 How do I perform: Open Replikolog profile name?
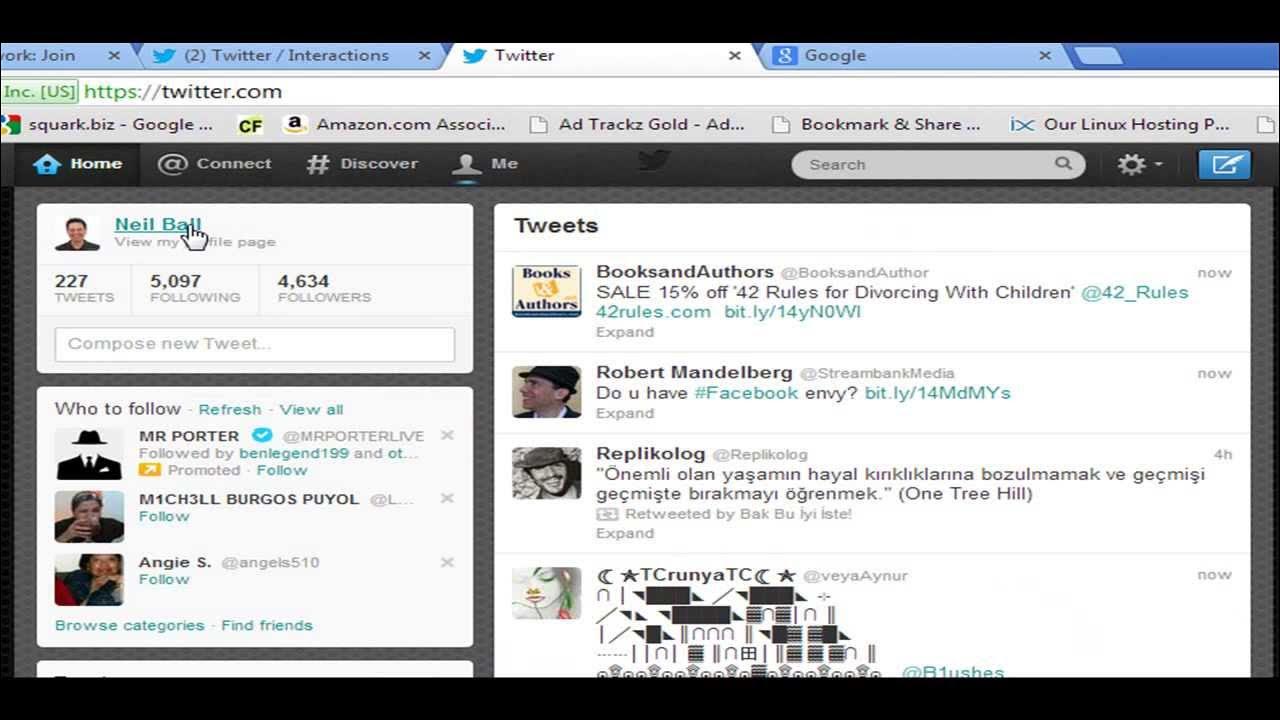point(651,454)
